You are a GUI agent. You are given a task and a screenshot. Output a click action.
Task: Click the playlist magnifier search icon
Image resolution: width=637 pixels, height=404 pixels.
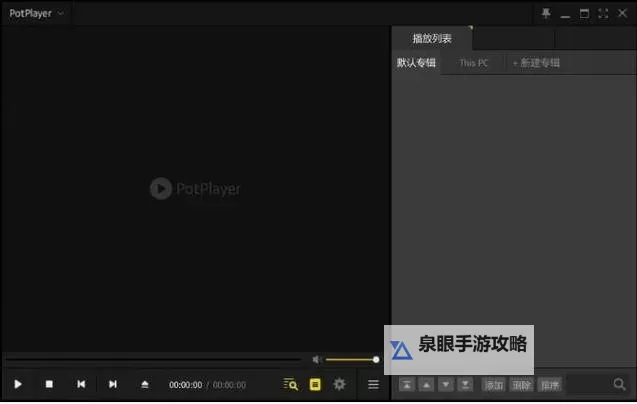(x=619, y=384)
